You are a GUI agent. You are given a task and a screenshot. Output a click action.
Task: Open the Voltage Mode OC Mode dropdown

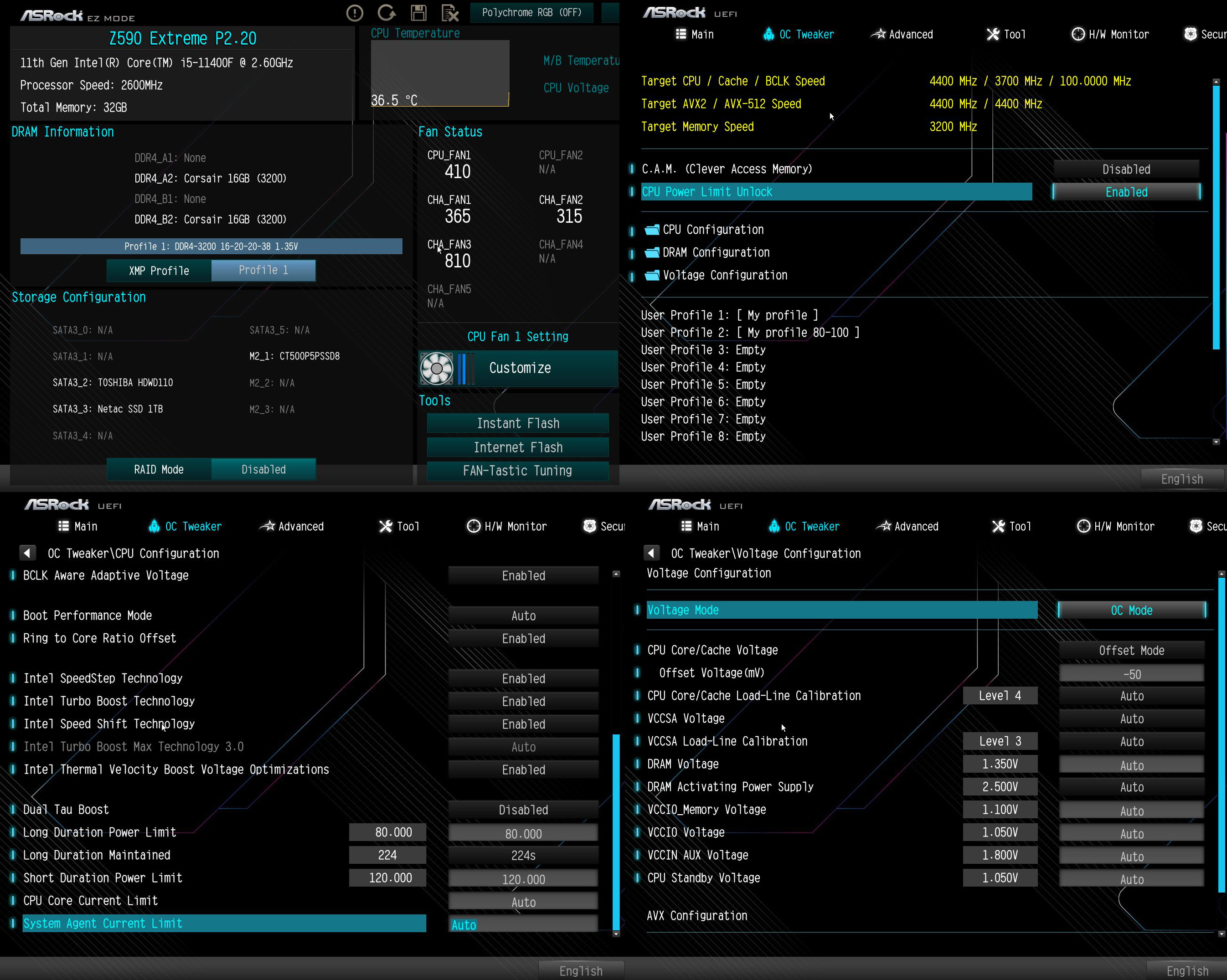(1131, 611)
